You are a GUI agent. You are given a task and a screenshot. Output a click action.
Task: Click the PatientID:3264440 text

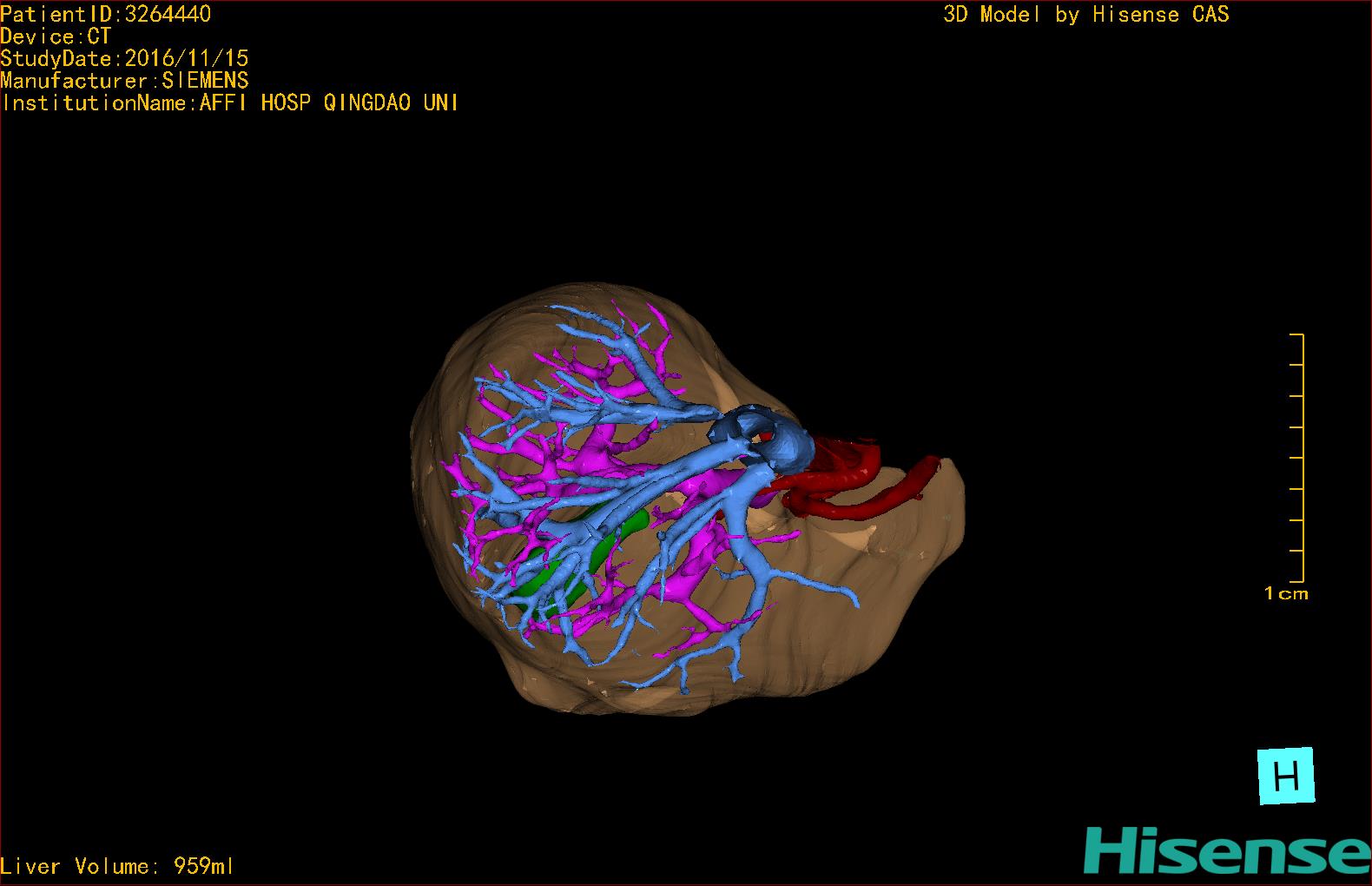pyautogui.click(x=105, y=14)
